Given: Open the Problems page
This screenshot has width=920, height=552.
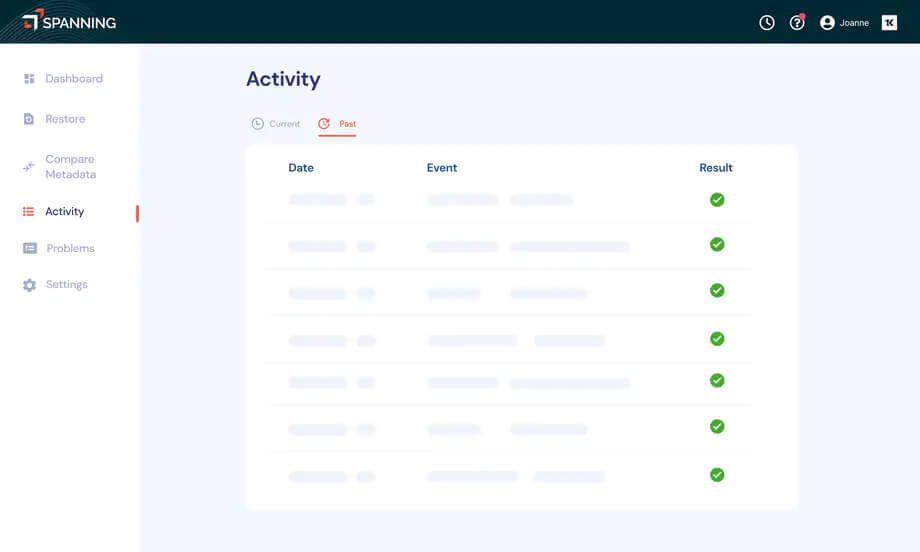Looking at the screenshot, I should point(70,248).
